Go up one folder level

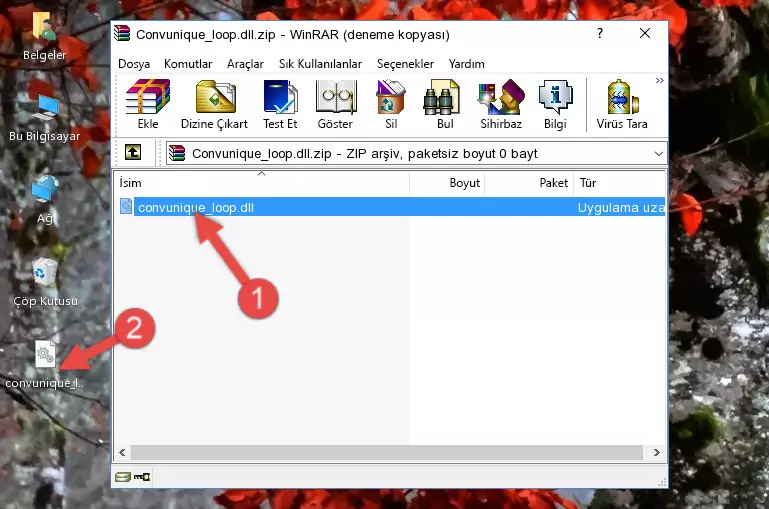pyautogui.click(x=133, y=153)
